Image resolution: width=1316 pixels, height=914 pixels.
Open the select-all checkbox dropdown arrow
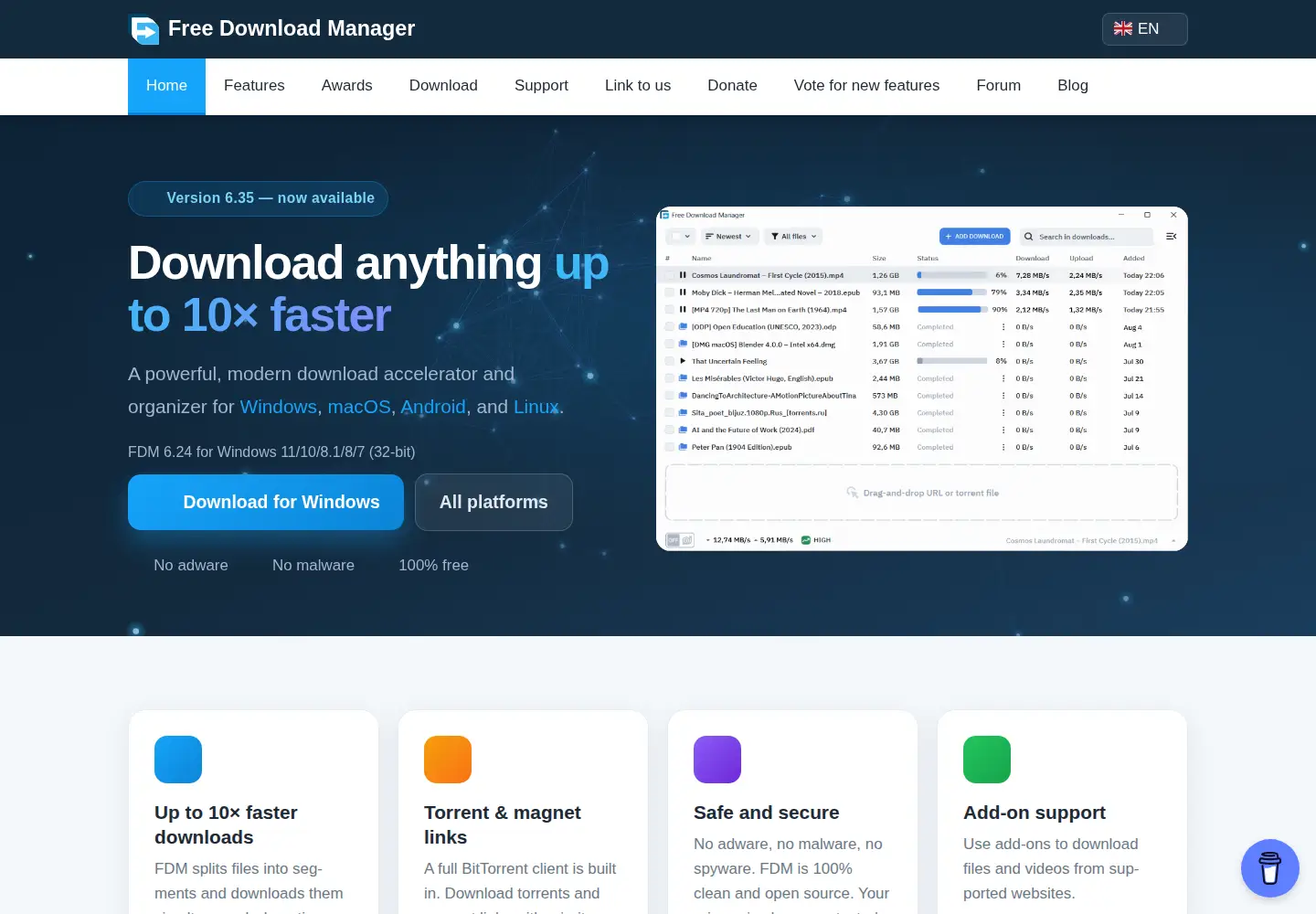point(687,236)
